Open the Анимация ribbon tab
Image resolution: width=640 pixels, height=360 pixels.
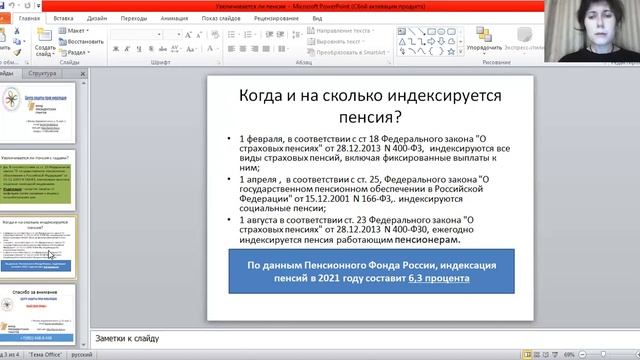click(174, 18)
